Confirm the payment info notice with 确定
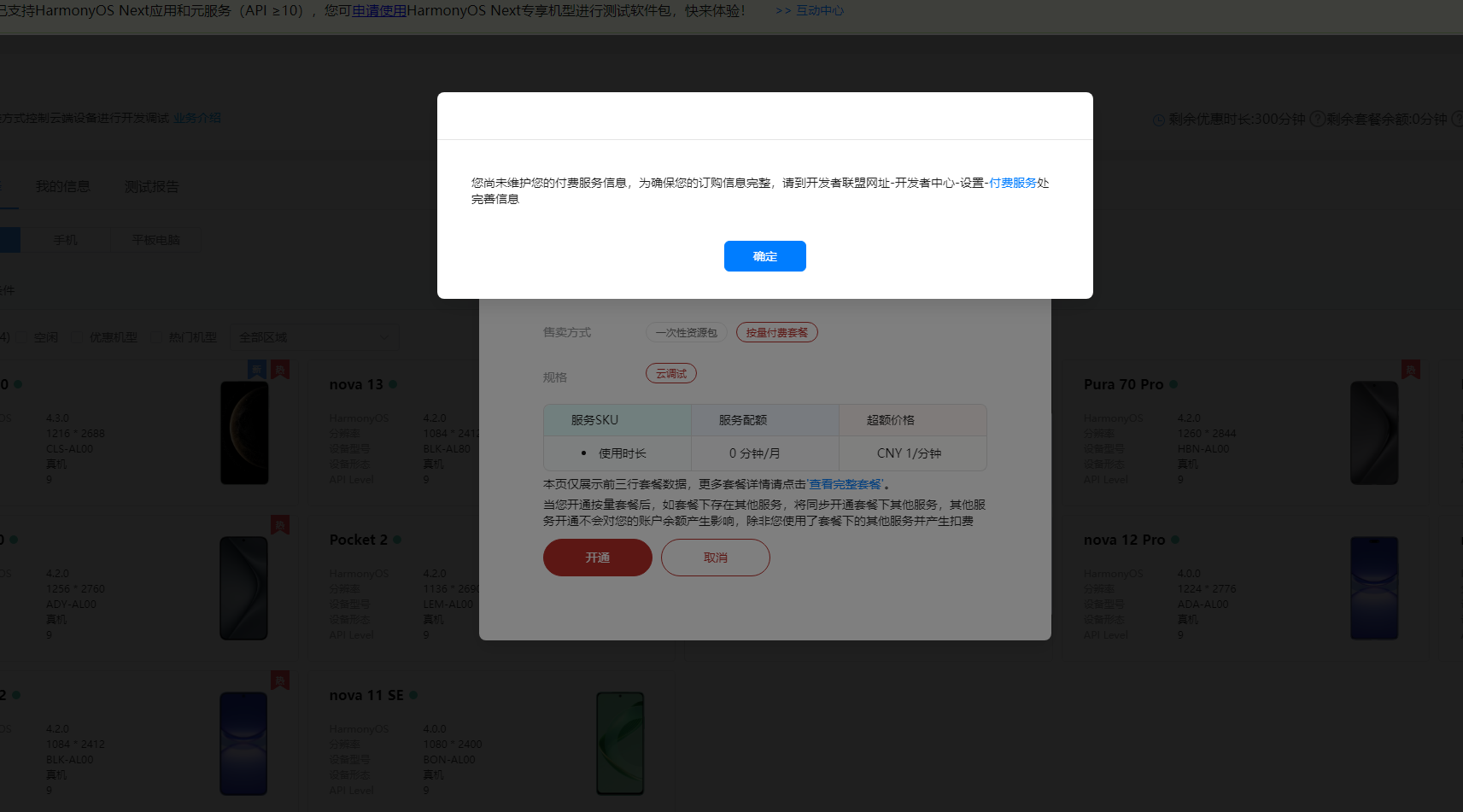Screen dimensions: 1463x812 [764, 256]
